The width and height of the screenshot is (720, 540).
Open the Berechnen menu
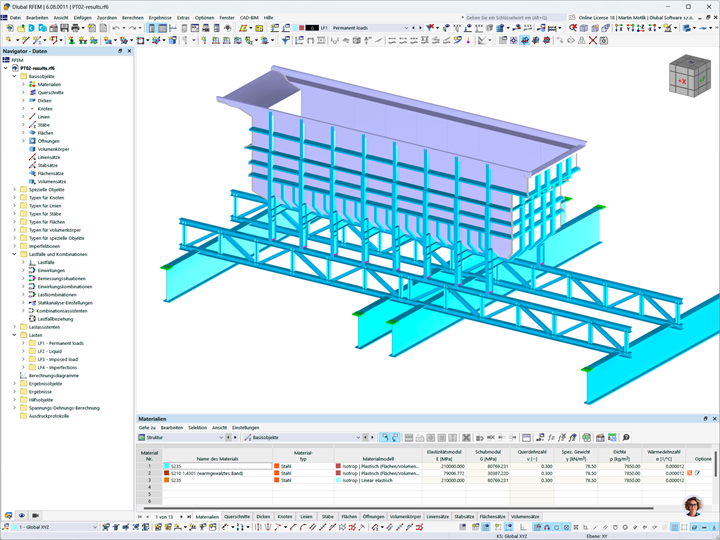(x=133, y=17)
